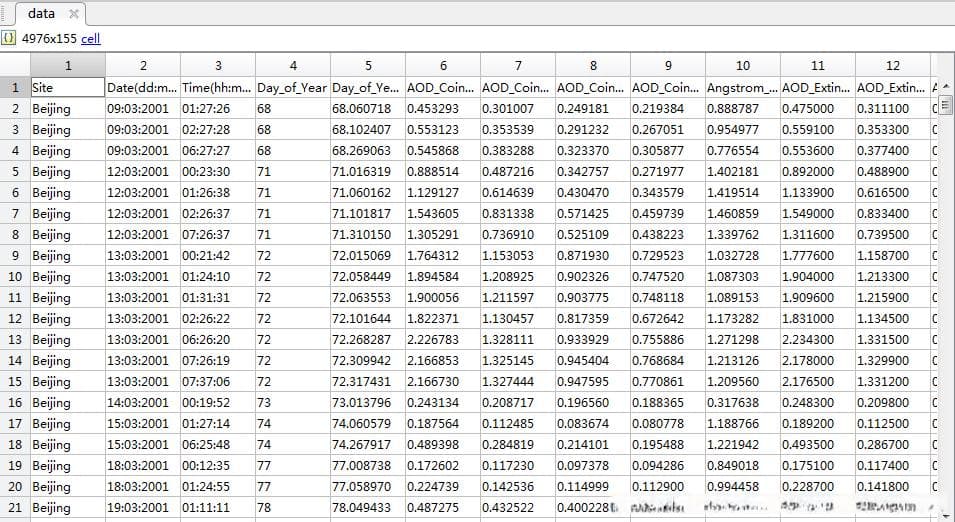This screenshot has height=522, width=955.
Task: Select the Beijing cell in row 2
Action: [68, 108]
